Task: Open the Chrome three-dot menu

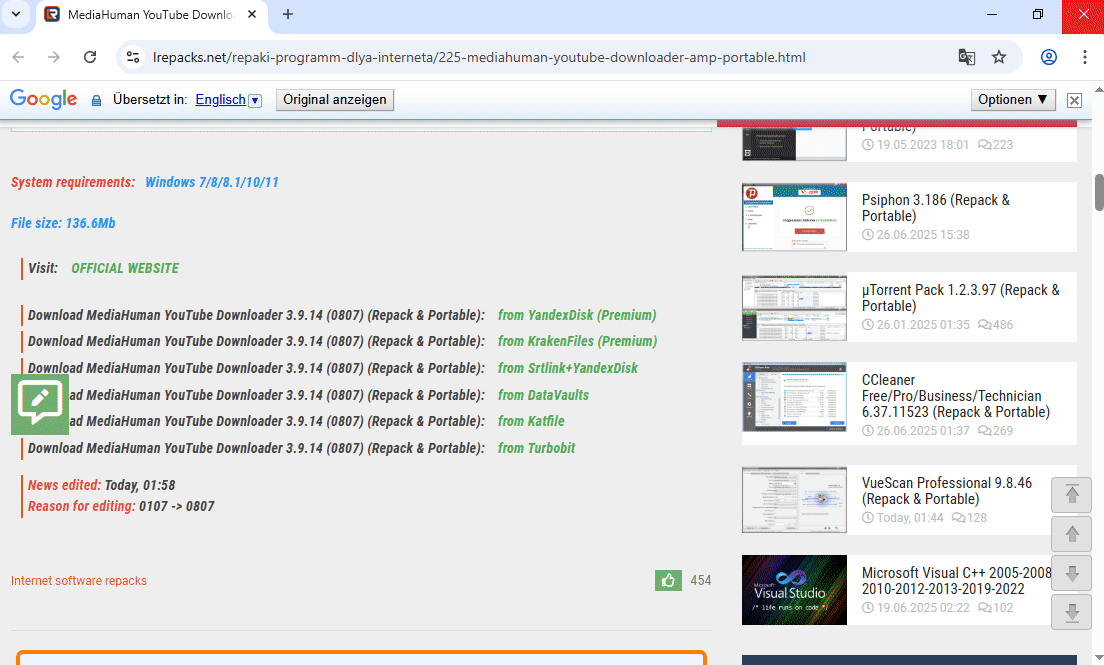Action: 1084,57
